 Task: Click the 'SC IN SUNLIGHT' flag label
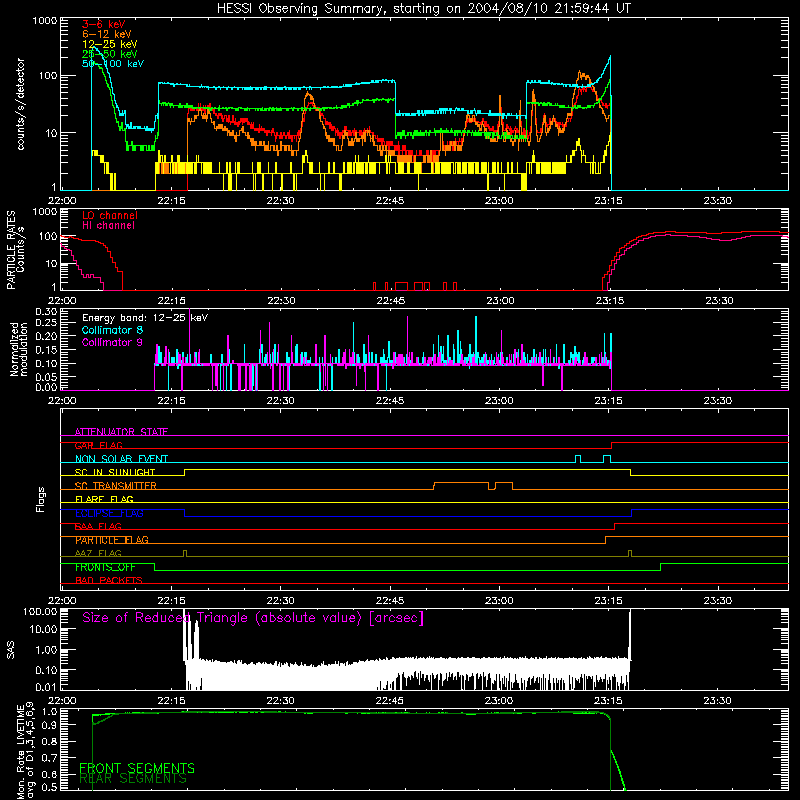115,472
